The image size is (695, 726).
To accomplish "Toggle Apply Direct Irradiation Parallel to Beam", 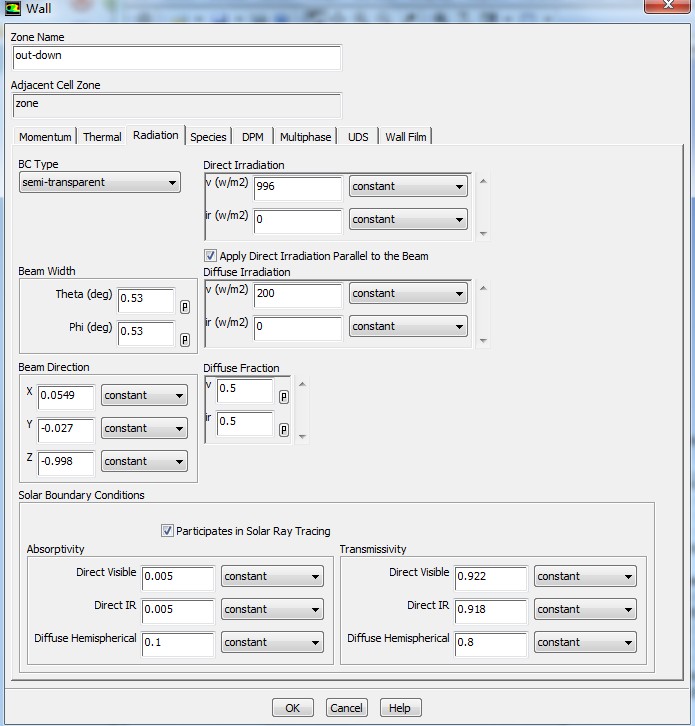I will coord(210,256).
